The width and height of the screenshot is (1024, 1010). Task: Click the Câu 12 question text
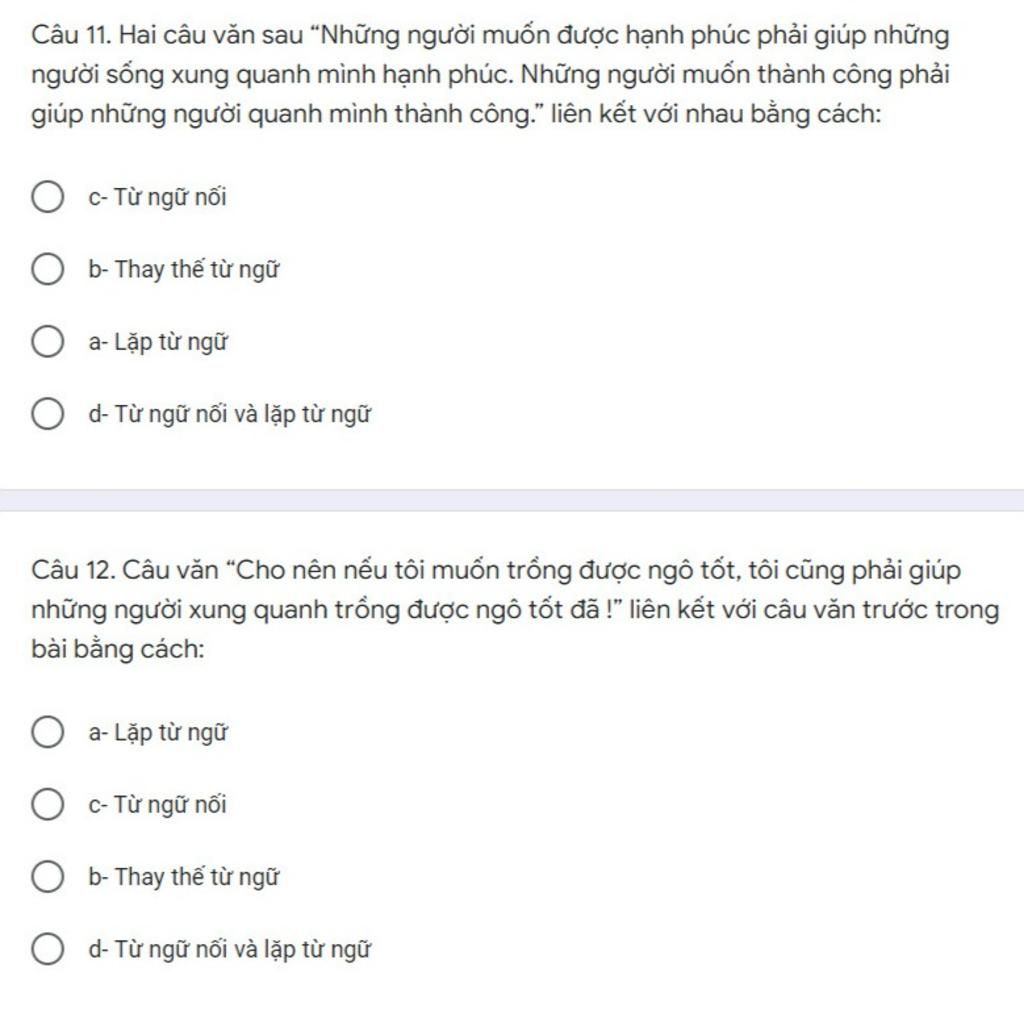click(x=515, y=609)
